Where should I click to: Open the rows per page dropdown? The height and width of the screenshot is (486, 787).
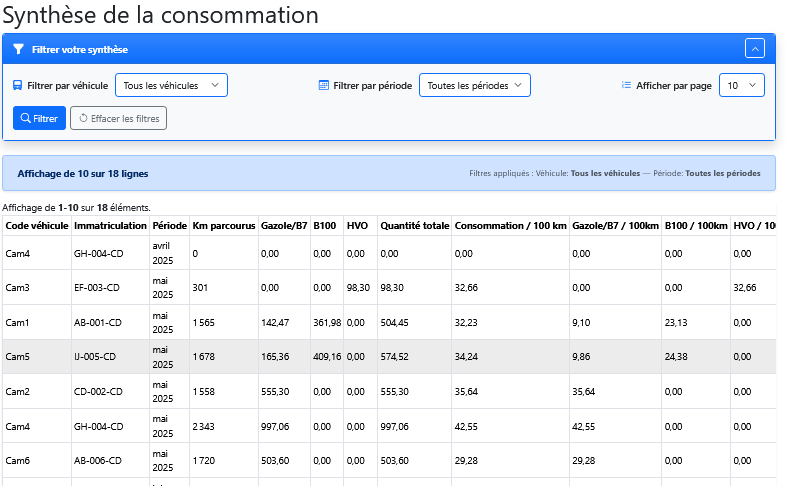click(x=742, y=86)
